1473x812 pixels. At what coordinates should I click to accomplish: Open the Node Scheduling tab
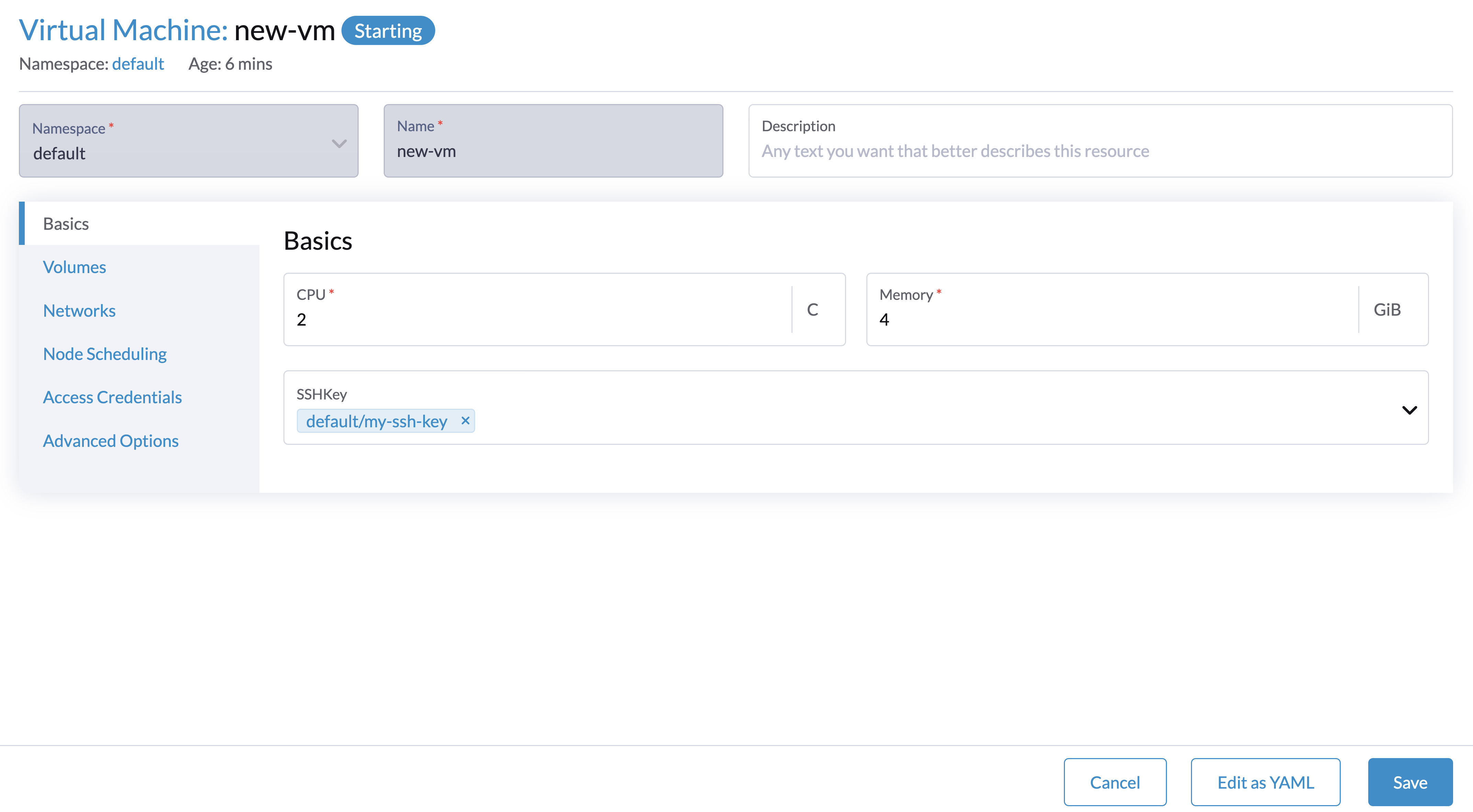pos(105,353)
